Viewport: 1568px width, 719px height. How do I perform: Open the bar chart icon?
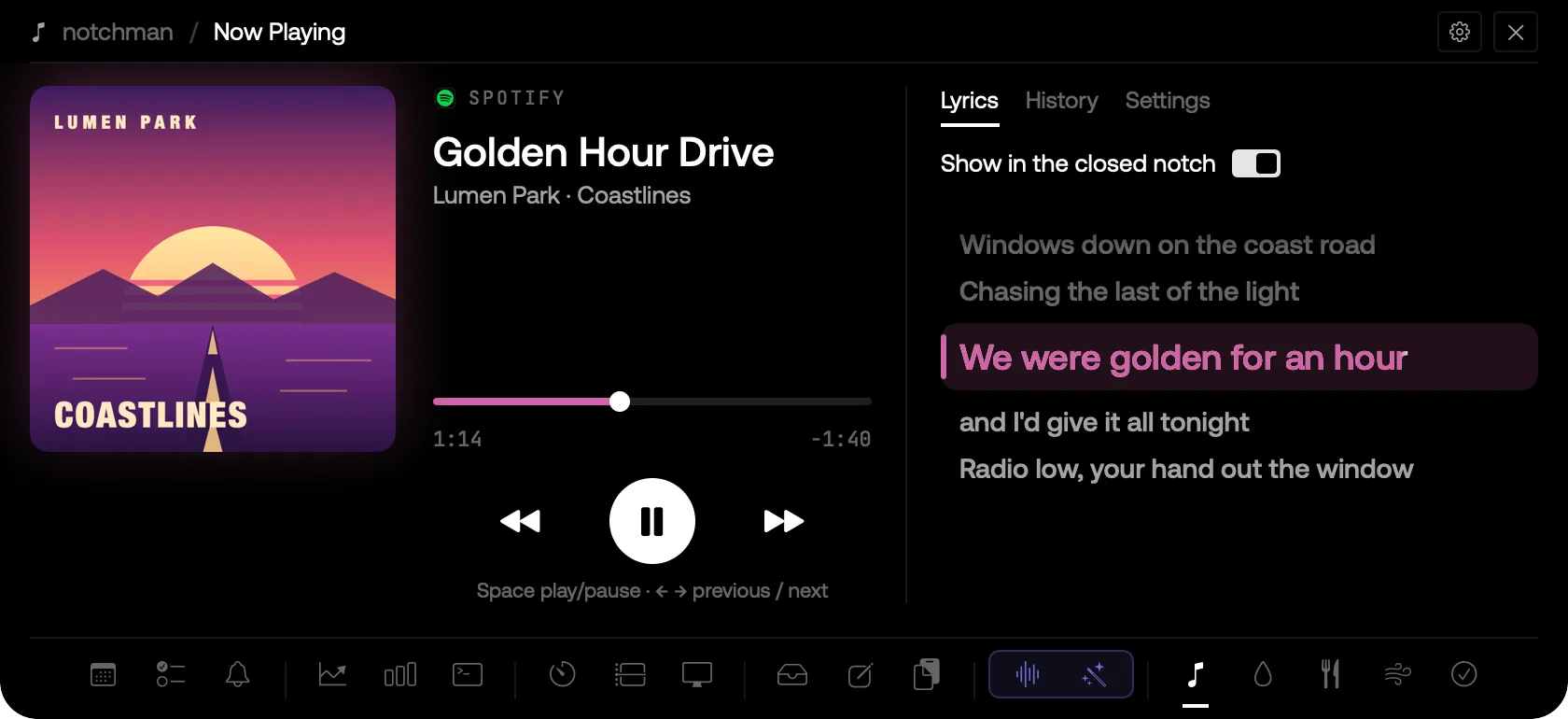[x=400, y=674]
